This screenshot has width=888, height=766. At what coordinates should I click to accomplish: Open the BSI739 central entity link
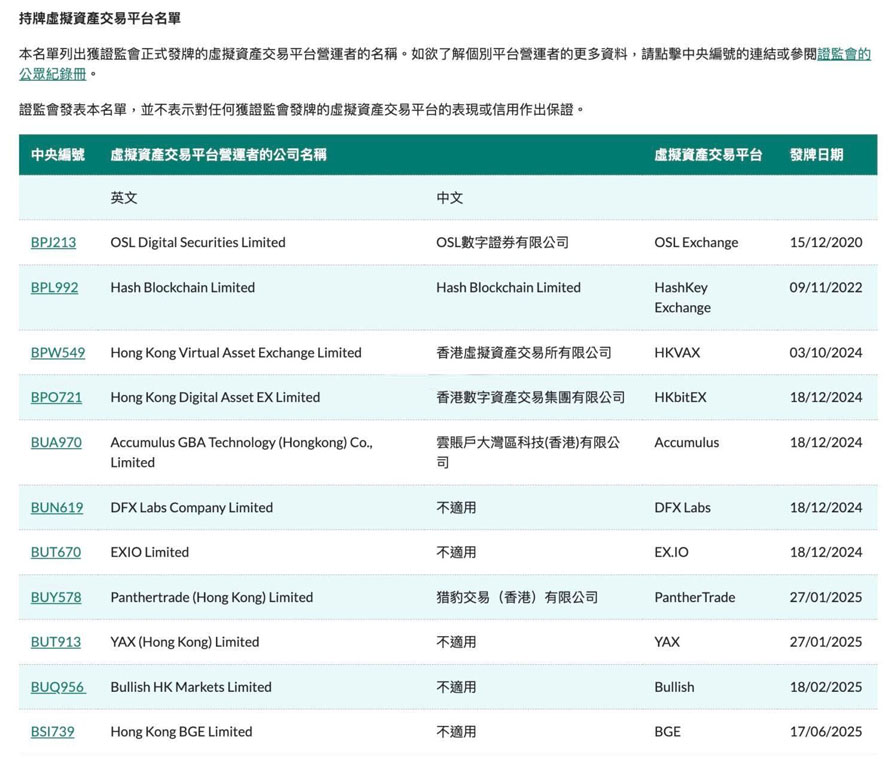(52, 732)
